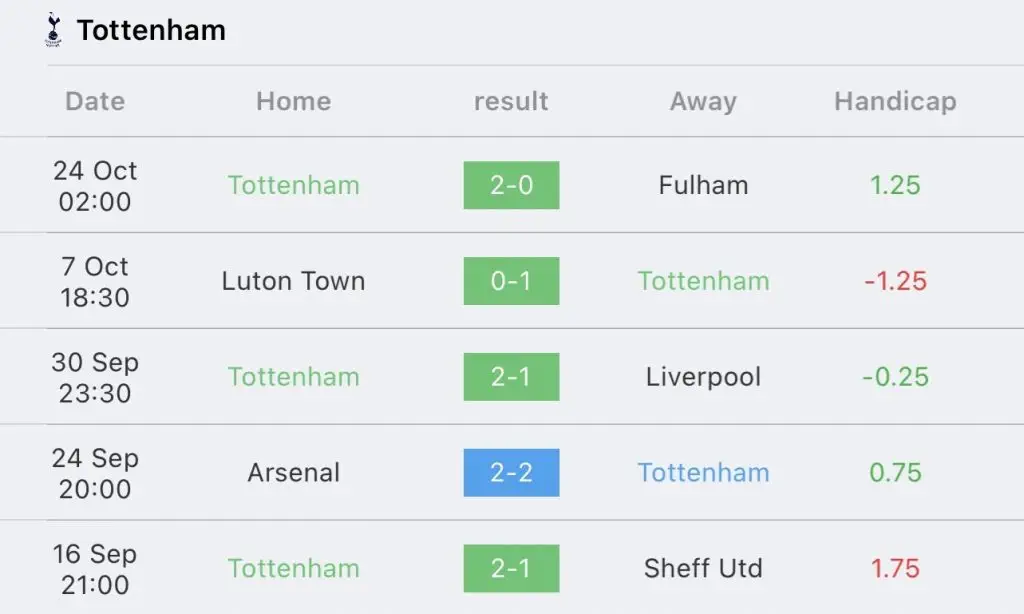The height and width of the screenshot is (614, 1024).
Task: Click the 2-1 result against Liverpool
Action: (x=511, y=377)
